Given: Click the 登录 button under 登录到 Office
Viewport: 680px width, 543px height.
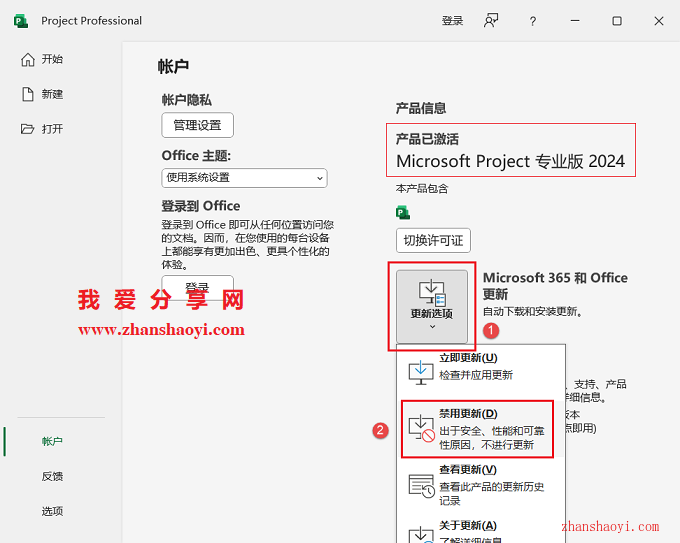Looking at the screenshot, I should point(197,286).
